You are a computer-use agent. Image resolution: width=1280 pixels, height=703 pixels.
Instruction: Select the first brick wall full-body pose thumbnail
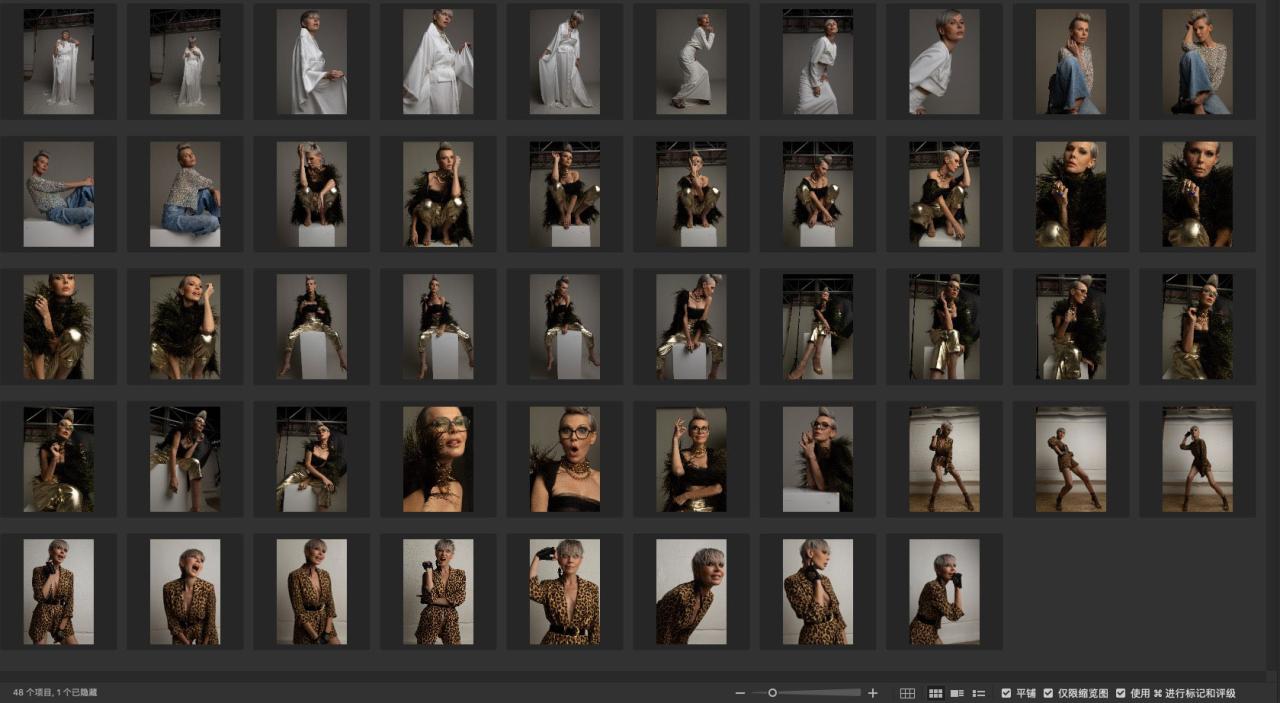(x=944, y=459)
